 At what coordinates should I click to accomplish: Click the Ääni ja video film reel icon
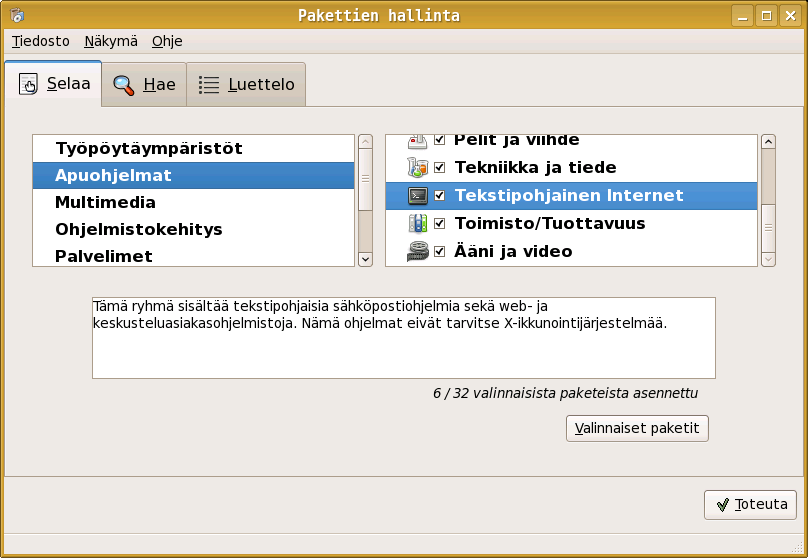418,251
